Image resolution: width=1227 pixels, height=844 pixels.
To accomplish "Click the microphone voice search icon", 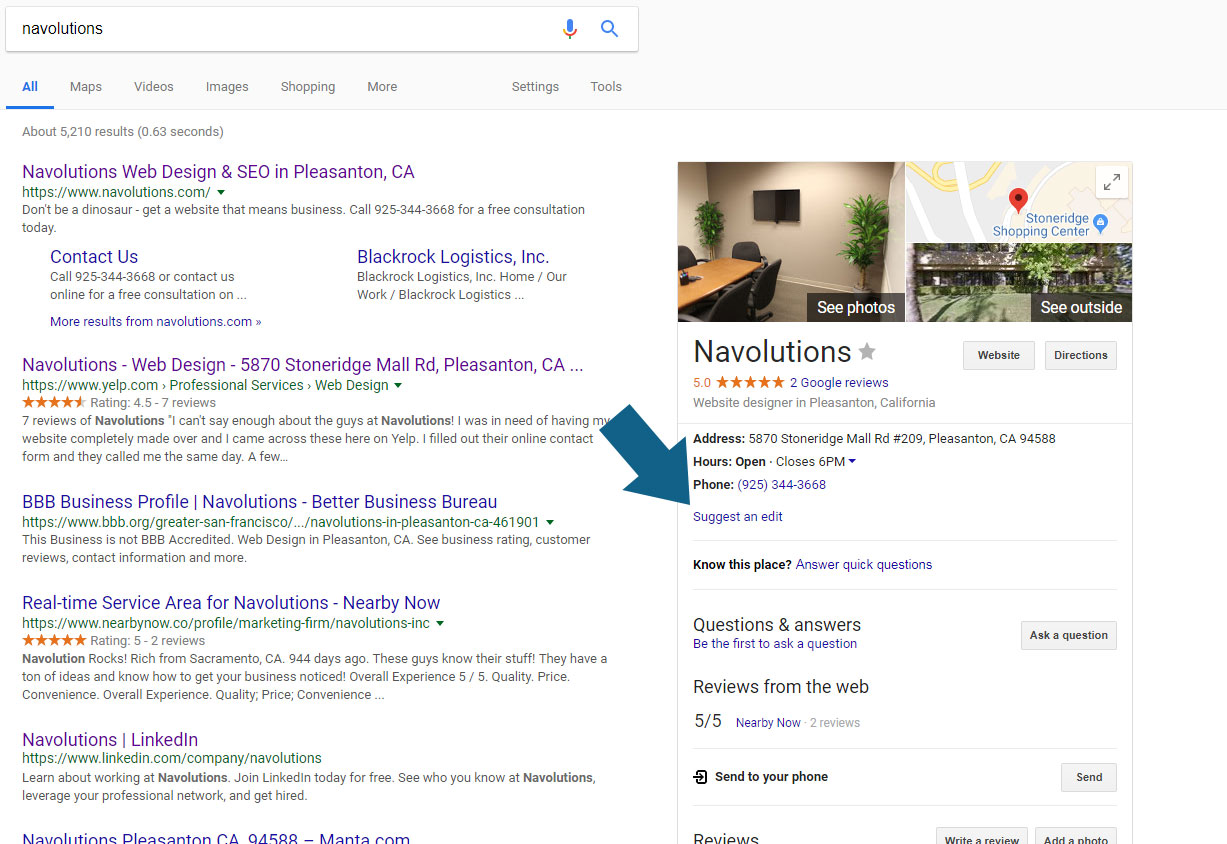I will [x=570, y=28].
